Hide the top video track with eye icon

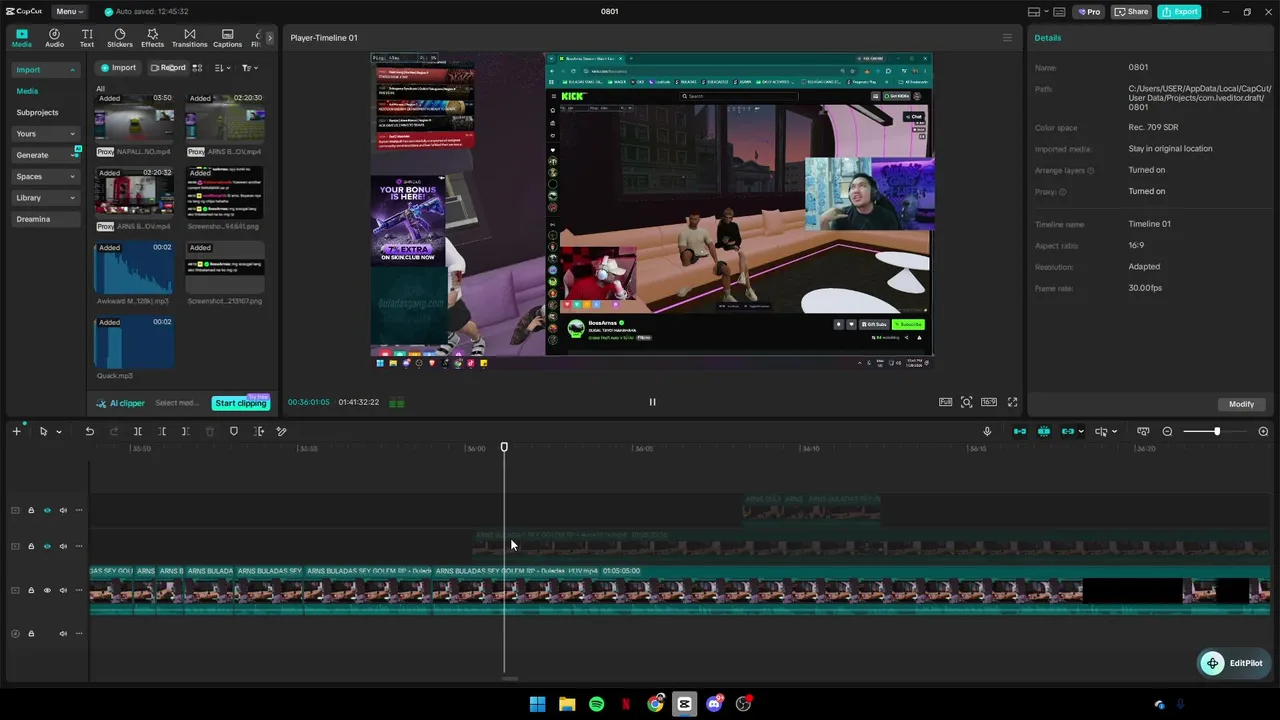coord(47,510)
